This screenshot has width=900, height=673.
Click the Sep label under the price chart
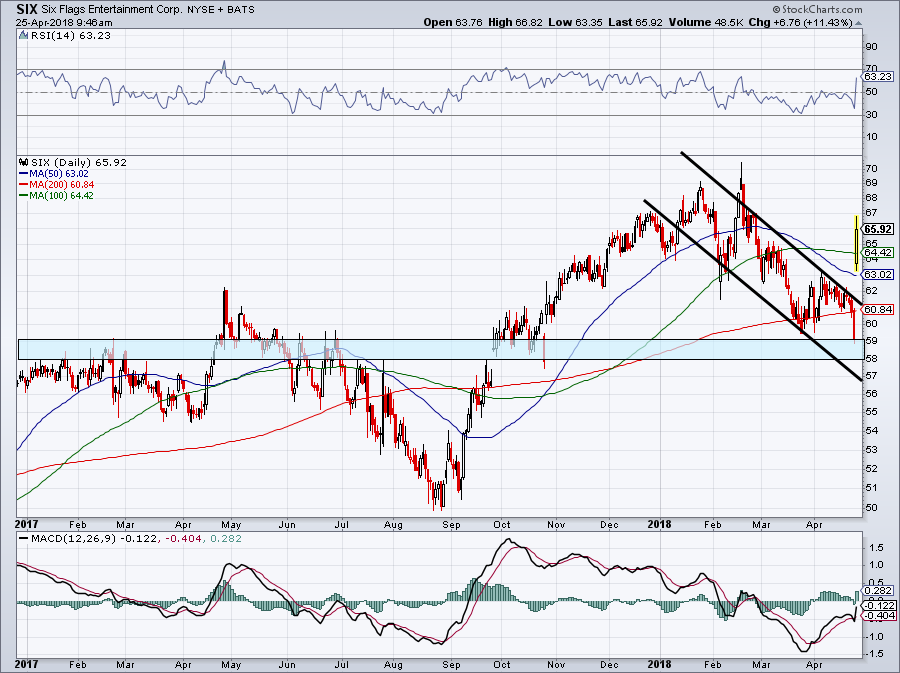pos(452,525)
